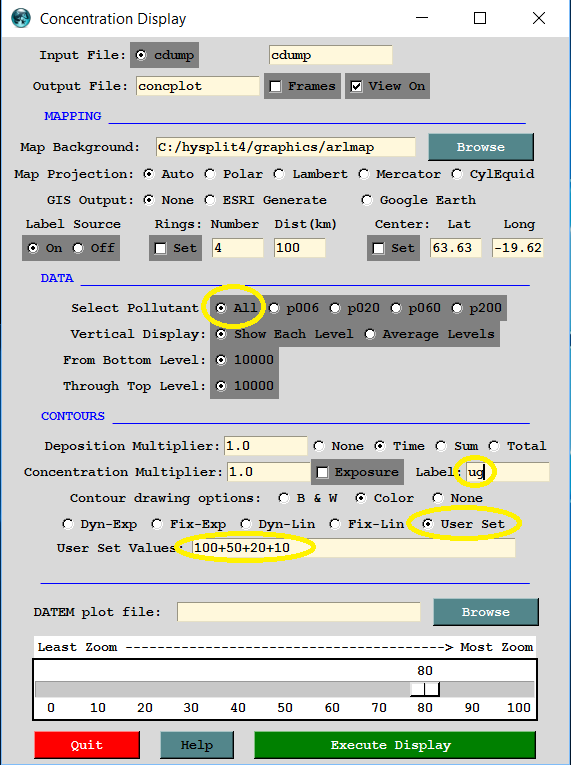571x765 pixels.
Task: Select the p060 pollutant option
Action: pos(396,308)
